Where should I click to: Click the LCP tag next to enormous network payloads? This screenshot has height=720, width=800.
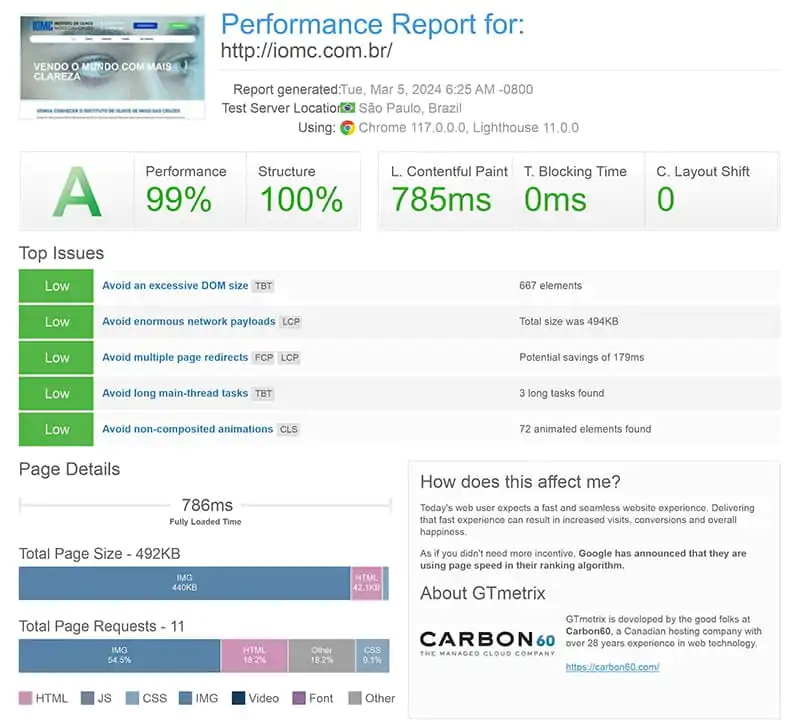290,322
